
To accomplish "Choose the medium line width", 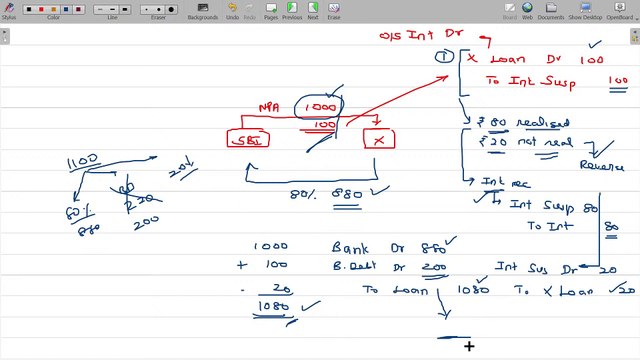I will (x=112, y=9).
